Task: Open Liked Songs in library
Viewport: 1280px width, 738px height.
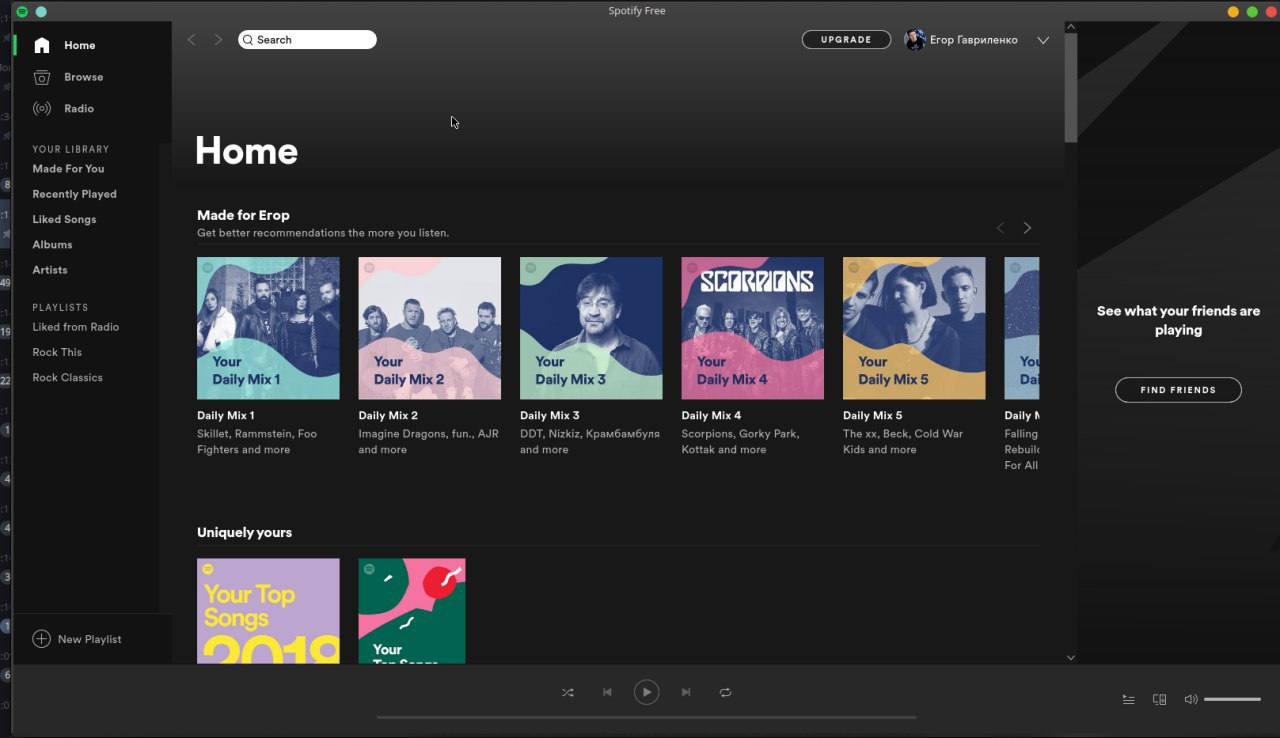Action: [x=64, y=219]
